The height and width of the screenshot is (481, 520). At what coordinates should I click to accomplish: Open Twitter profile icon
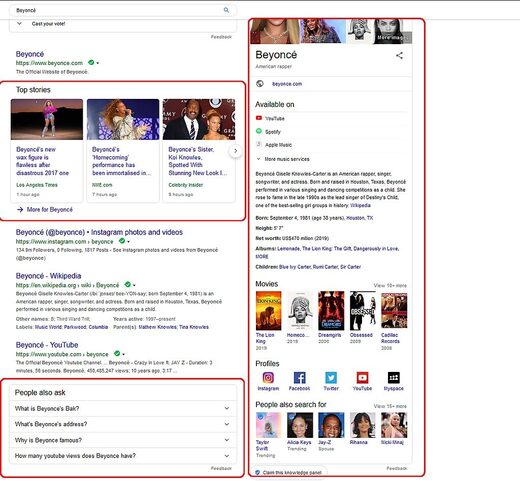click(331, 377)
